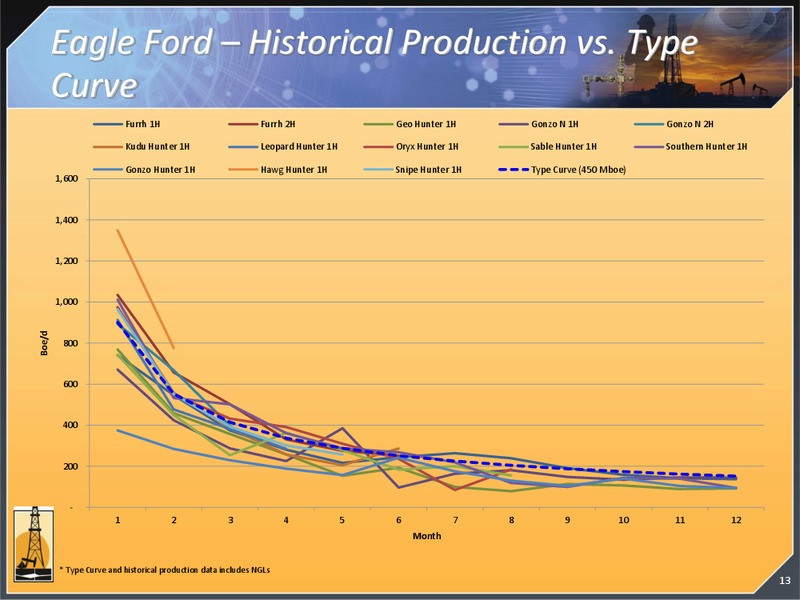Click the Gonzo Hunter 1H legend entry
The image size is (800, 600).
(x=144, y=169)
